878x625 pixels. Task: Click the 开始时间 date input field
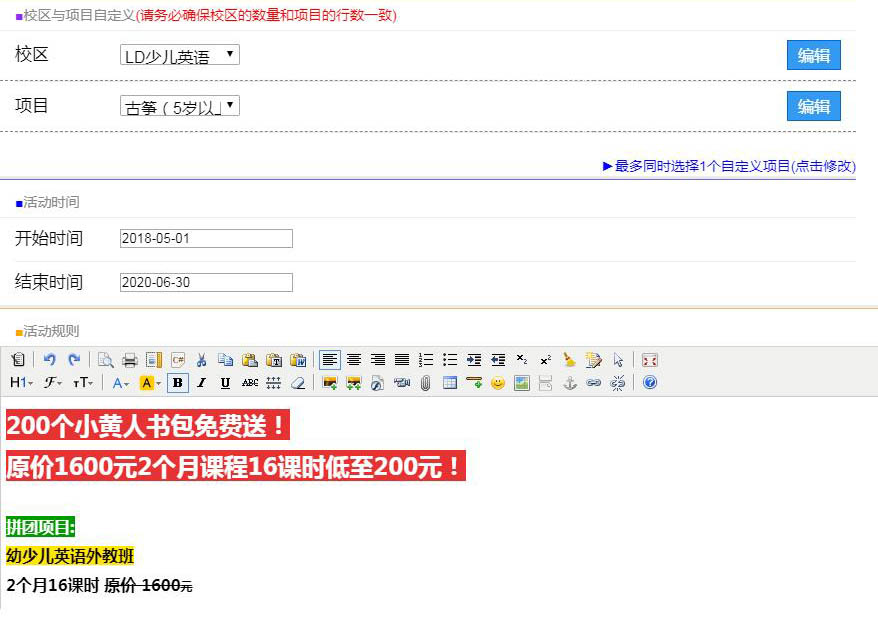tap(206, 238)
